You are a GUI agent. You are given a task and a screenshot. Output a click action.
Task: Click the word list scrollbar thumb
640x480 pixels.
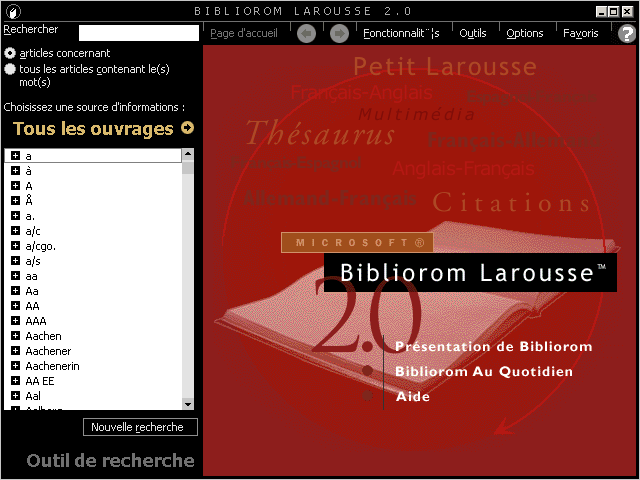188,167
